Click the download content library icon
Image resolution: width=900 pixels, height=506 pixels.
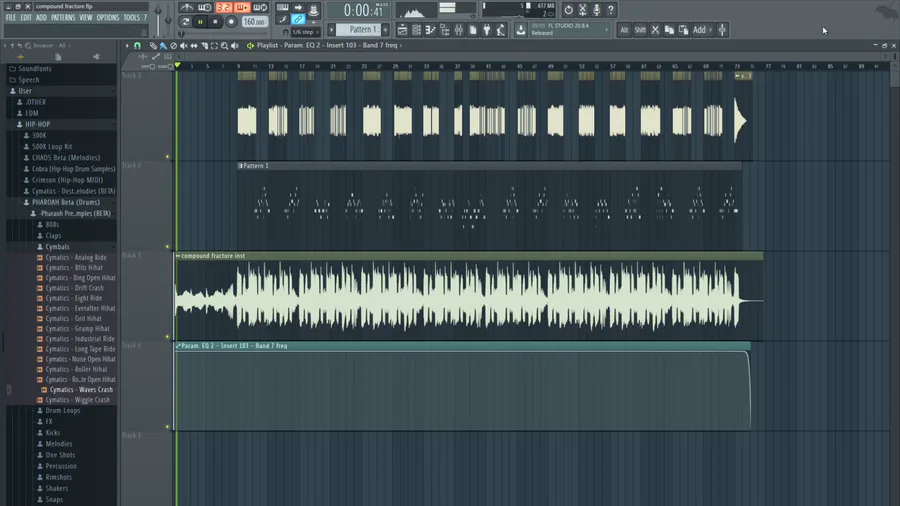pyautogui.click(x=521, y=30)
